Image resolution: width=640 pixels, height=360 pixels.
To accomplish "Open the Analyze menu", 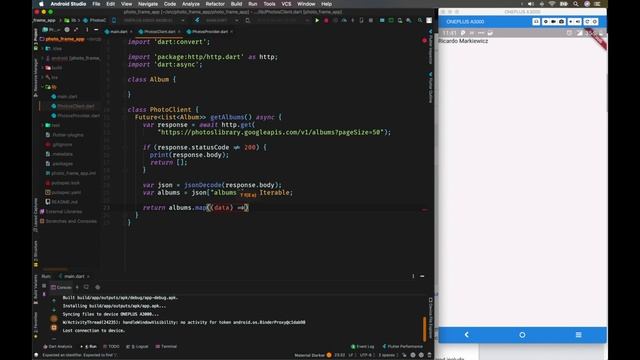I will pos(191,4).
